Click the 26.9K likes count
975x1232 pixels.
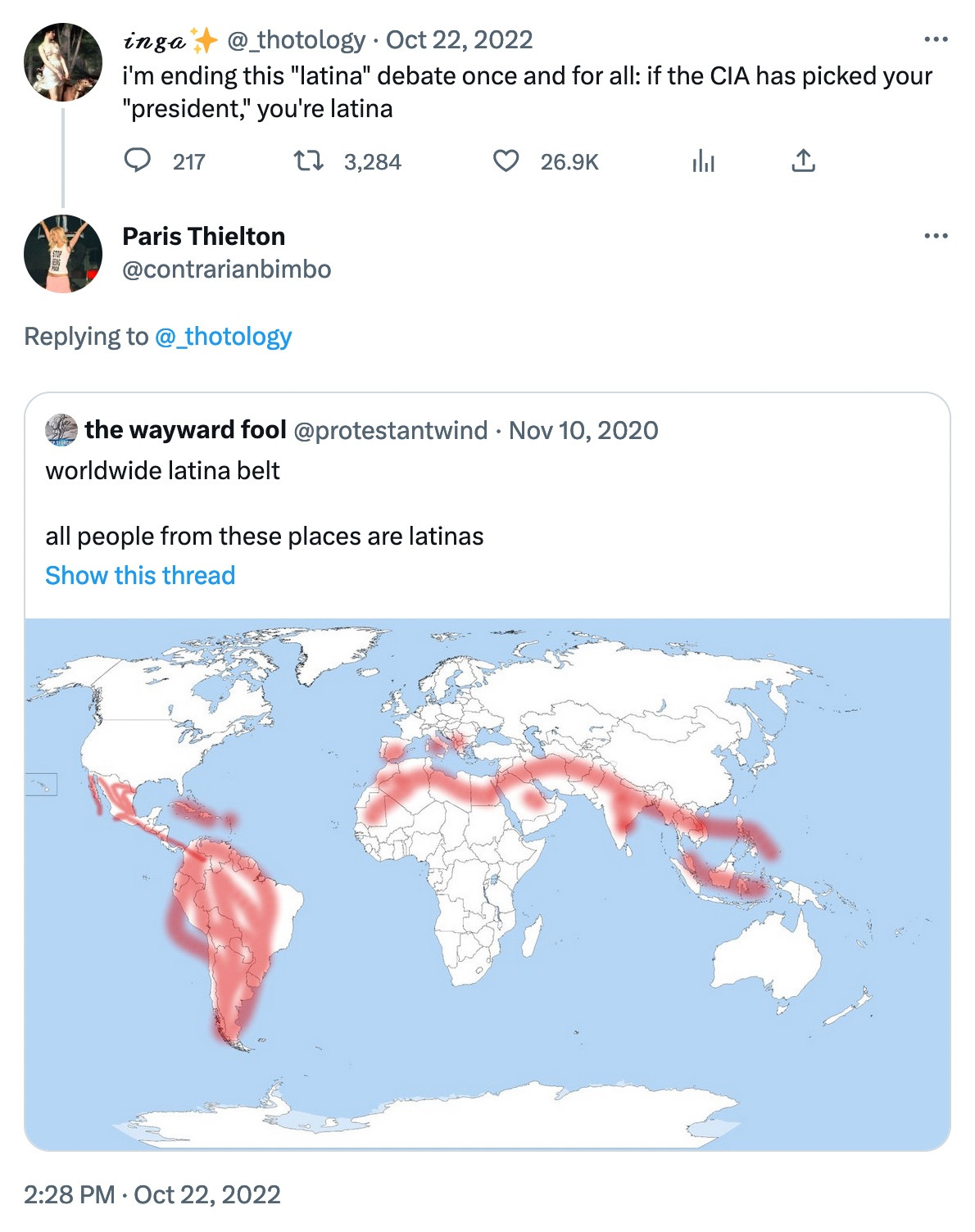569,162
